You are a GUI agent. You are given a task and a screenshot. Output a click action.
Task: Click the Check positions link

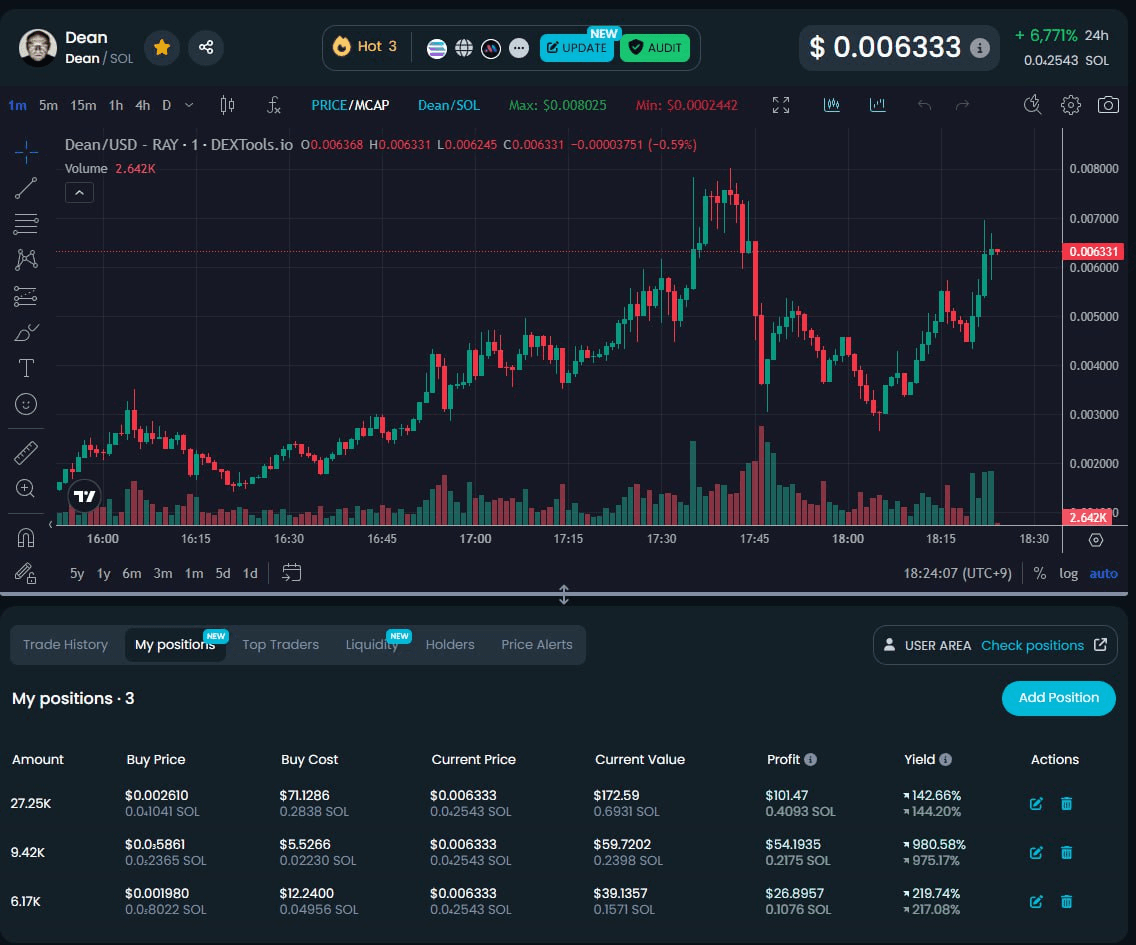point(1032,645)
